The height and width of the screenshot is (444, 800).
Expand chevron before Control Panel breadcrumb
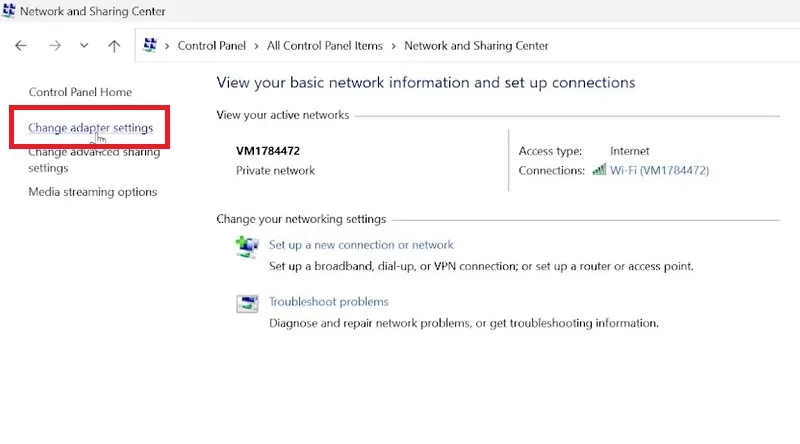tap(167, 46)
